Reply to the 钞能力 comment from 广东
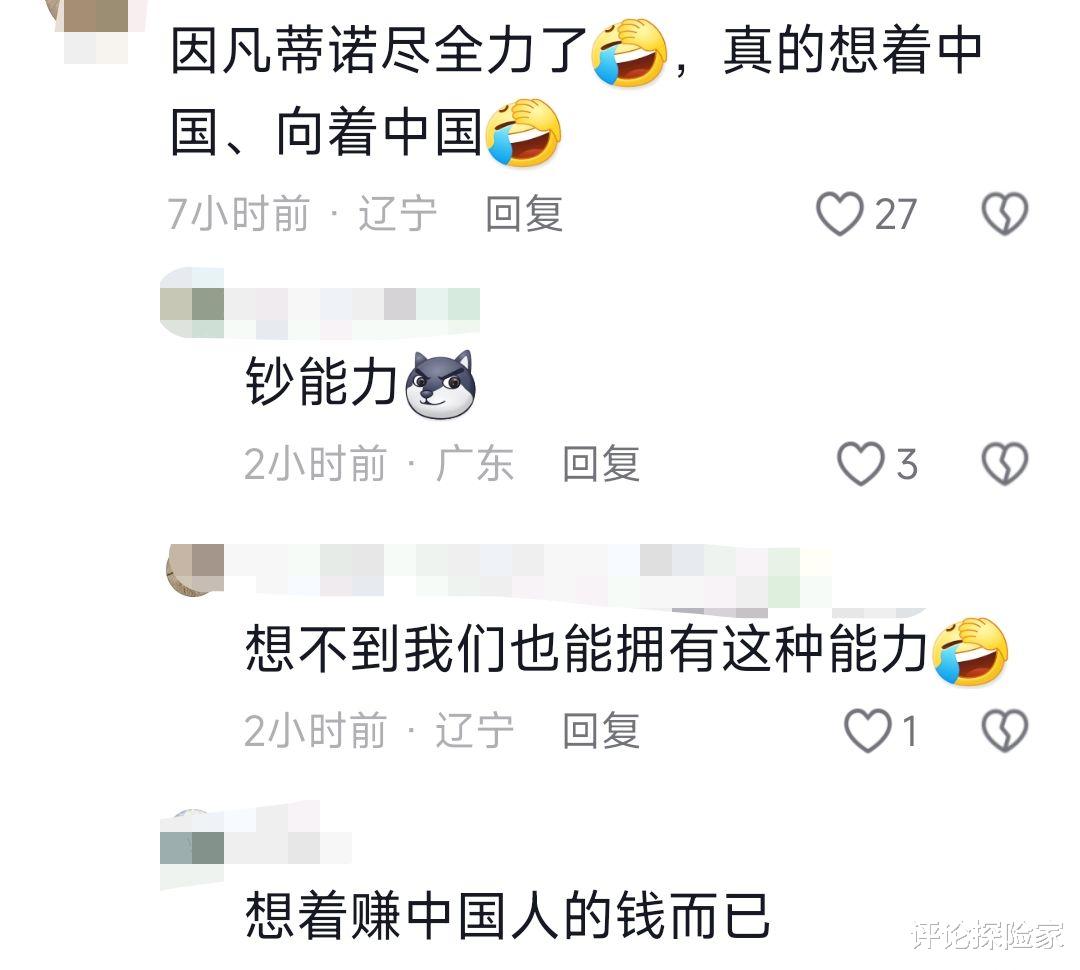Viewport: 1080px width, 970px height. [x=601, y=464]
